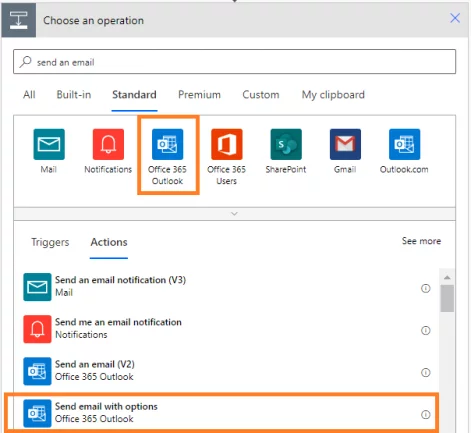Open the My clipboard tab
Screen dimensions: 471x433
pyautogui.click(x=333, y=95)
